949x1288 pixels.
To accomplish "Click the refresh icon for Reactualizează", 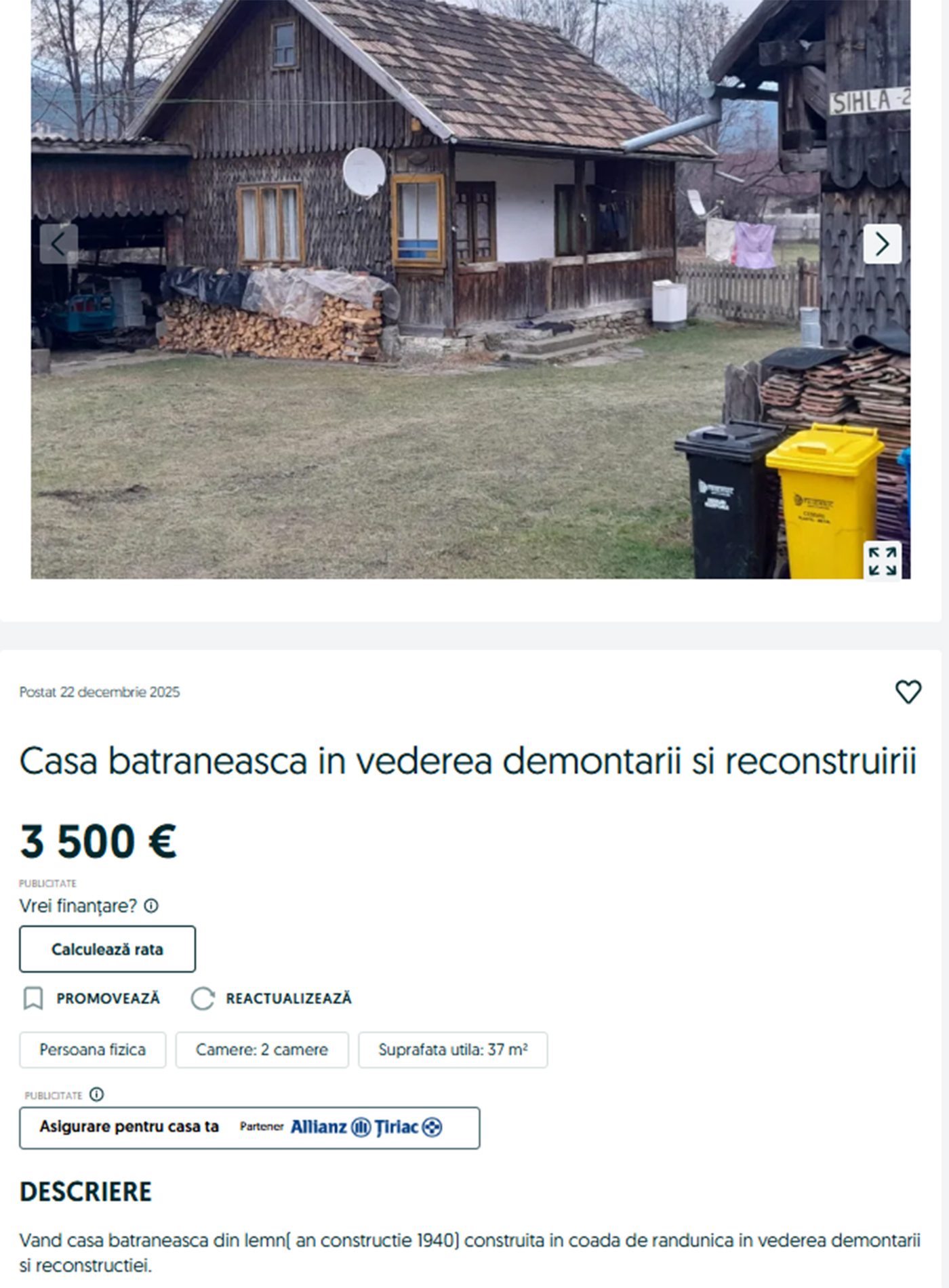I will [x=202, y=998].
